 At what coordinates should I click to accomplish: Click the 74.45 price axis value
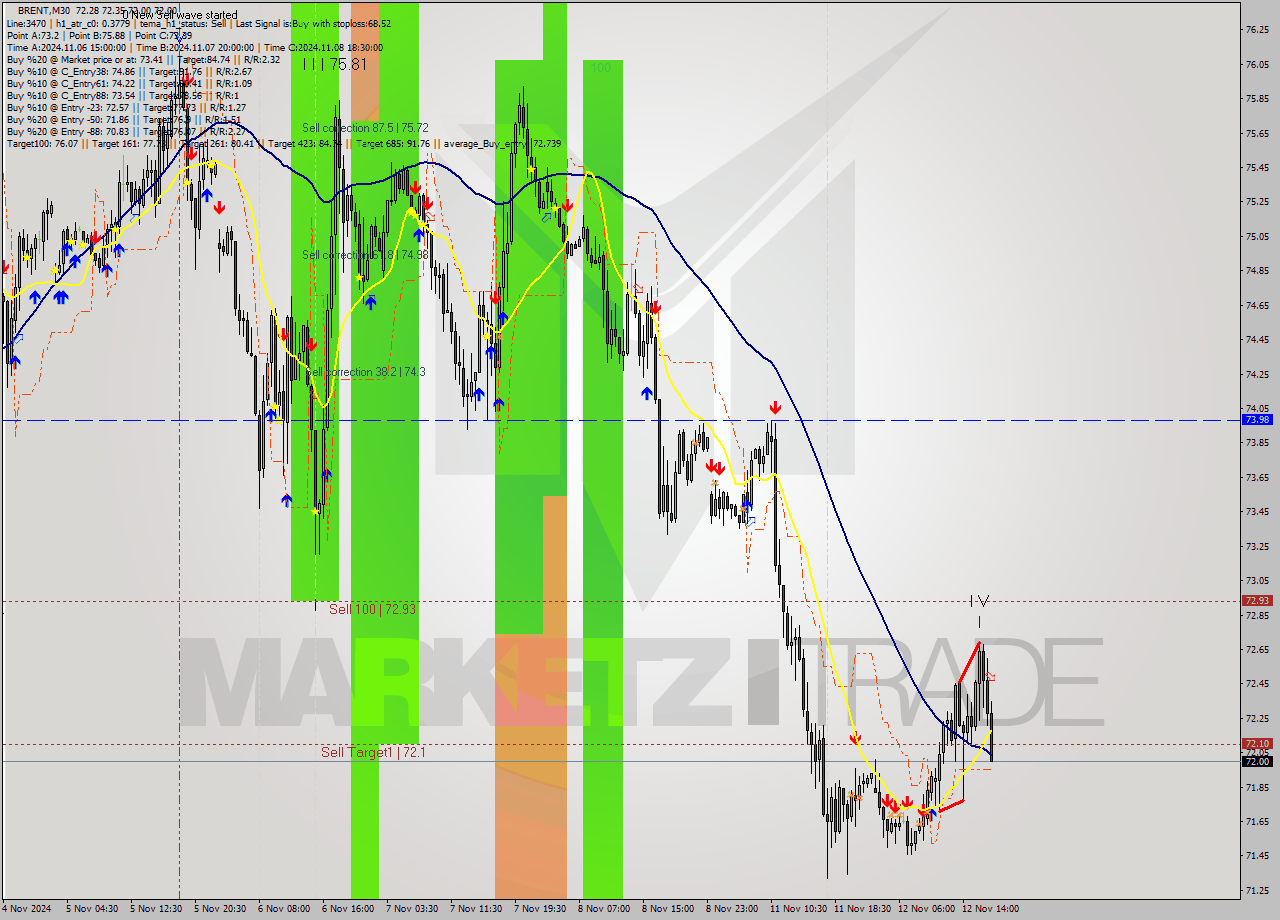tap(1257, 340)
